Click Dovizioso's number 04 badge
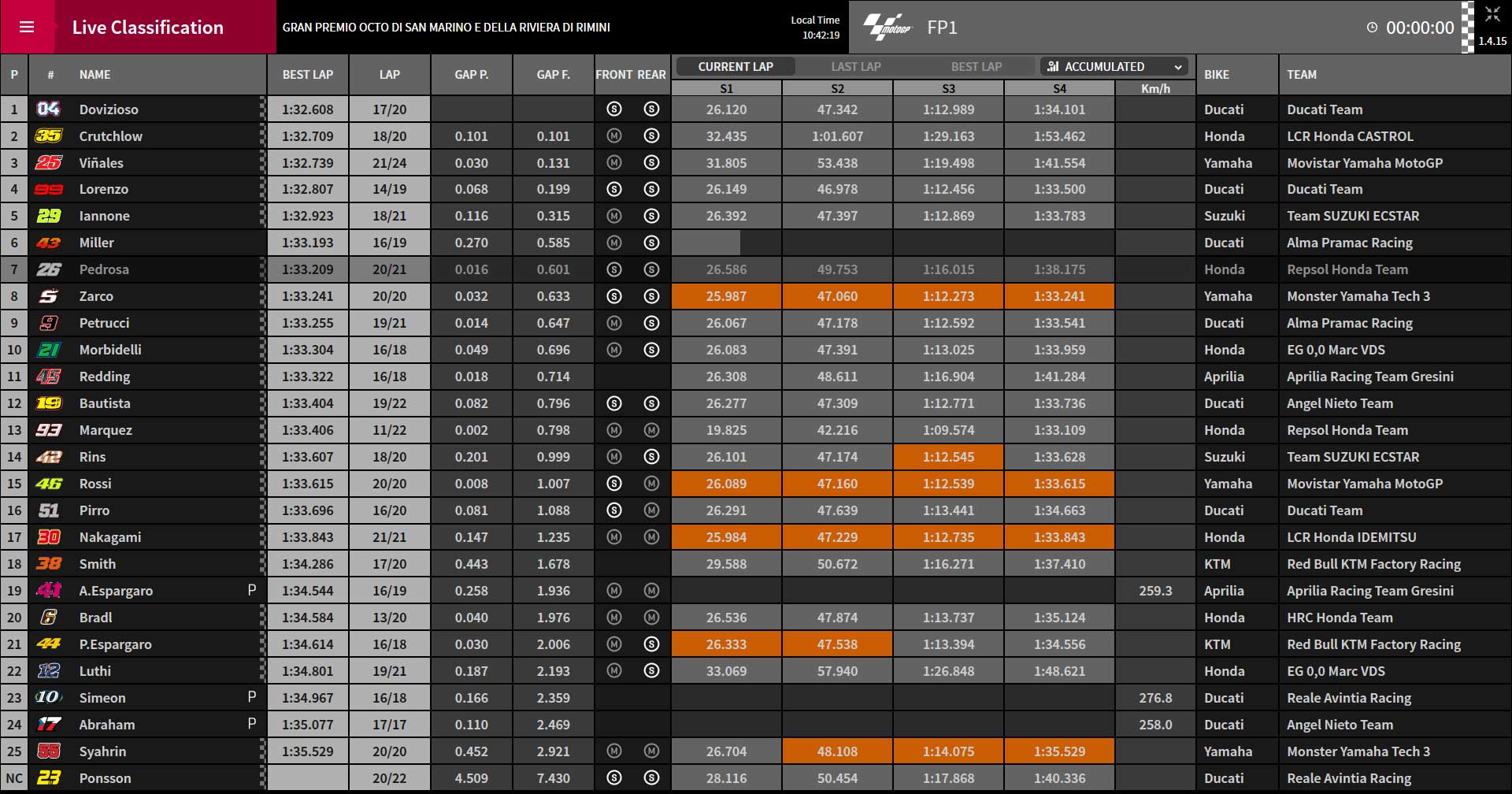1512x794 pixels. click(48, 109)
